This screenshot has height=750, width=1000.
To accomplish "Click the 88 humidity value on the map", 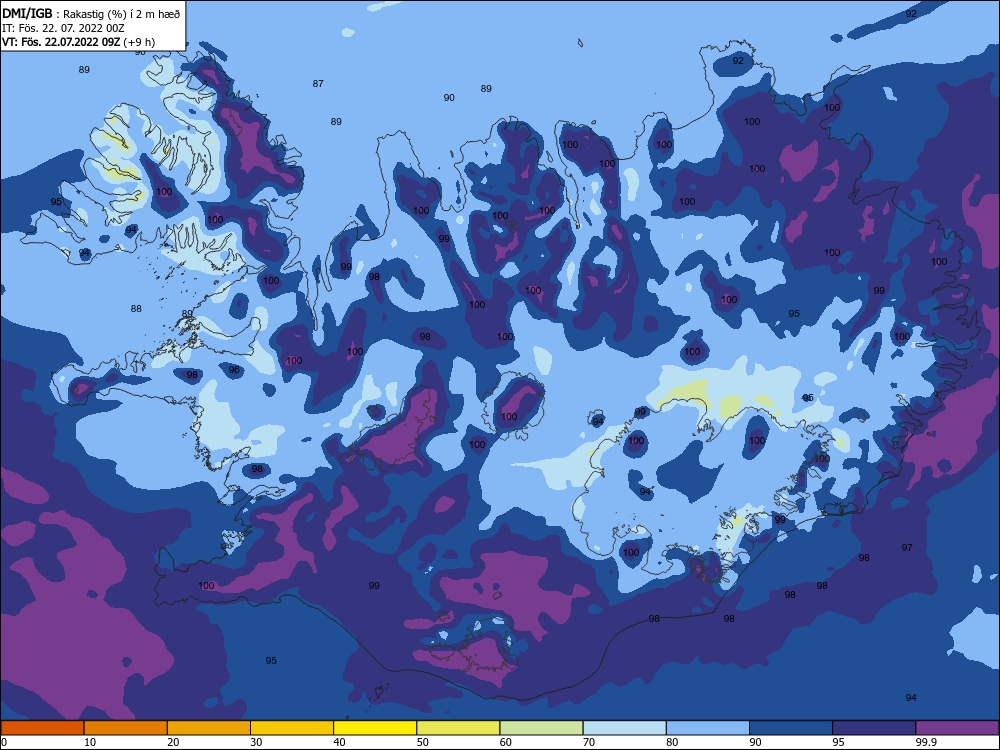I will (x=136, y=309).
